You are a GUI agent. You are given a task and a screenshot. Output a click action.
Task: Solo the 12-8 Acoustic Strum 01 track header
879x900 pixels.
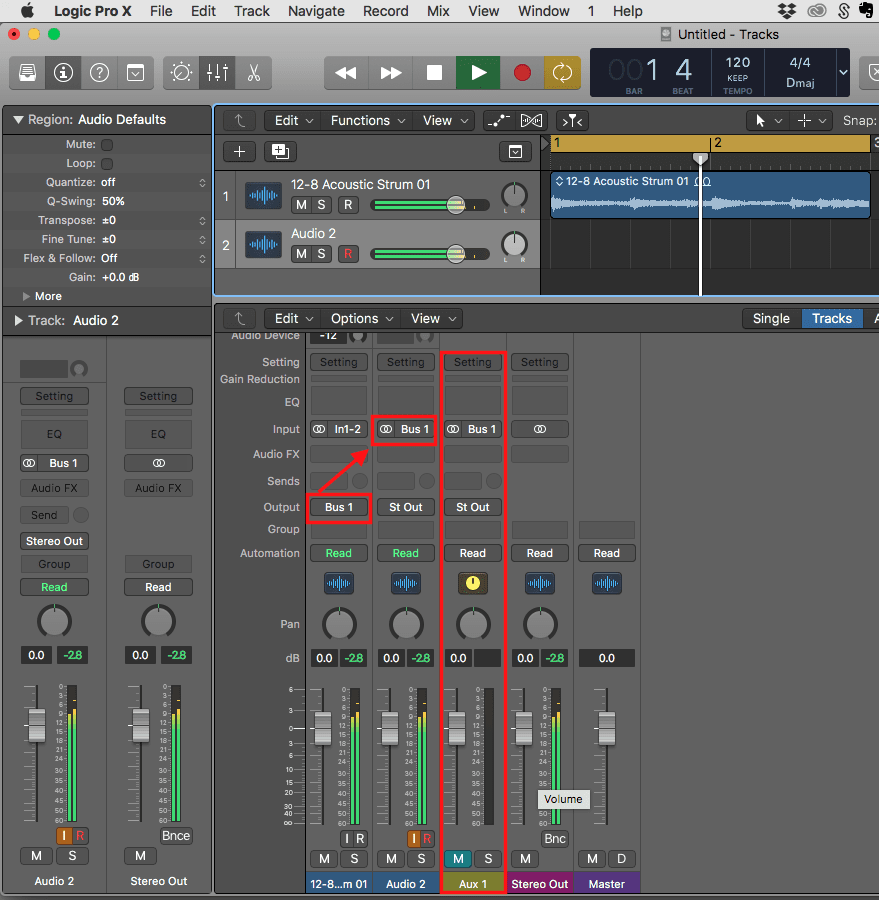(x=322, y=205)
